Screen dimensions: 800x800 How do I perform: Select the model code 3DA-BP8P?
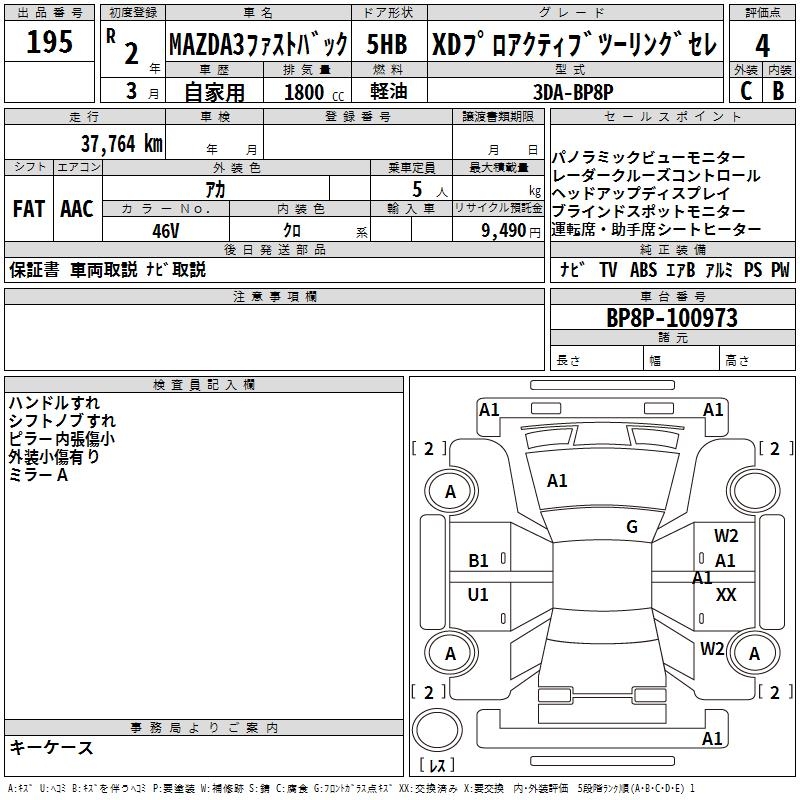(573, 91)
